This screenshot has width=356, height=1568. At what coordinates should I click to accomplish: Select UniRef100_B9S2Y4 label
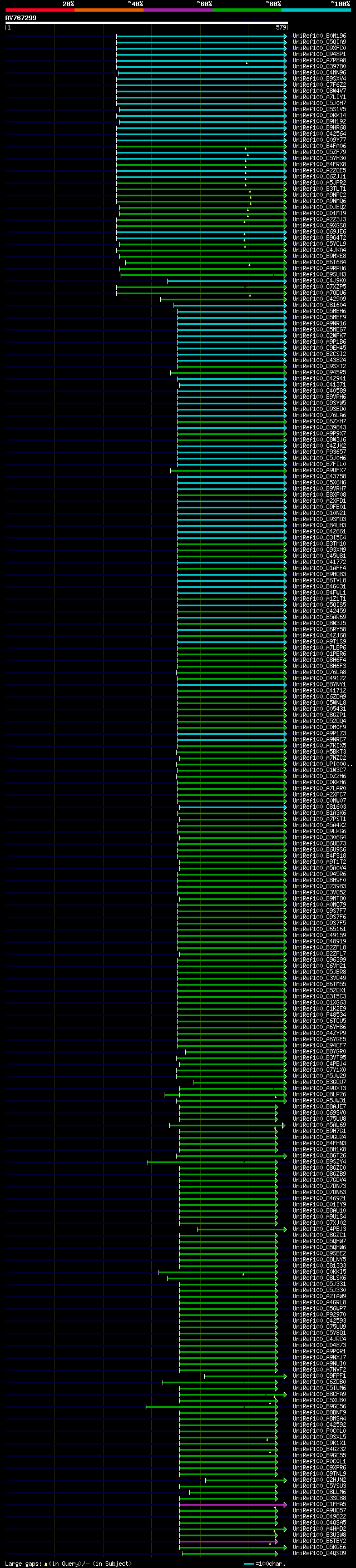[319, 1161]
